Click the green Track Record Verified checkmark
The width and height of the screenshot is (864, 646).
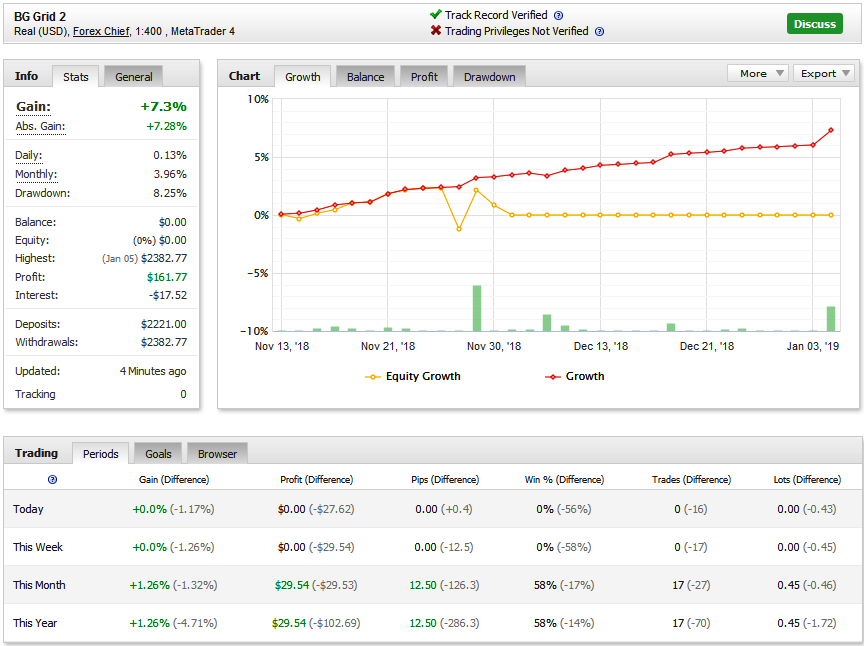pos(435,14)
